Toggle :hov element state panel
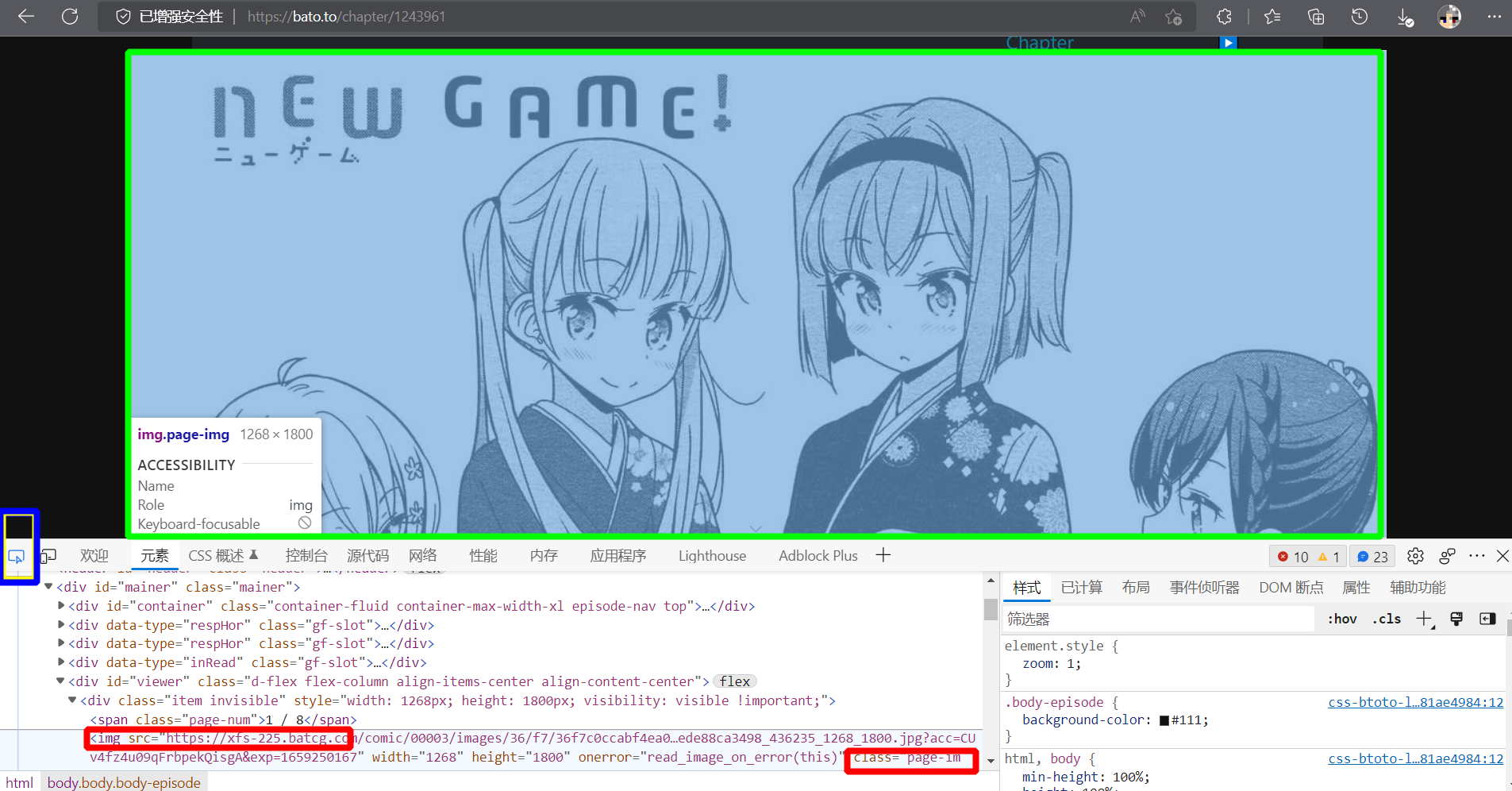 click(1342, 619)
